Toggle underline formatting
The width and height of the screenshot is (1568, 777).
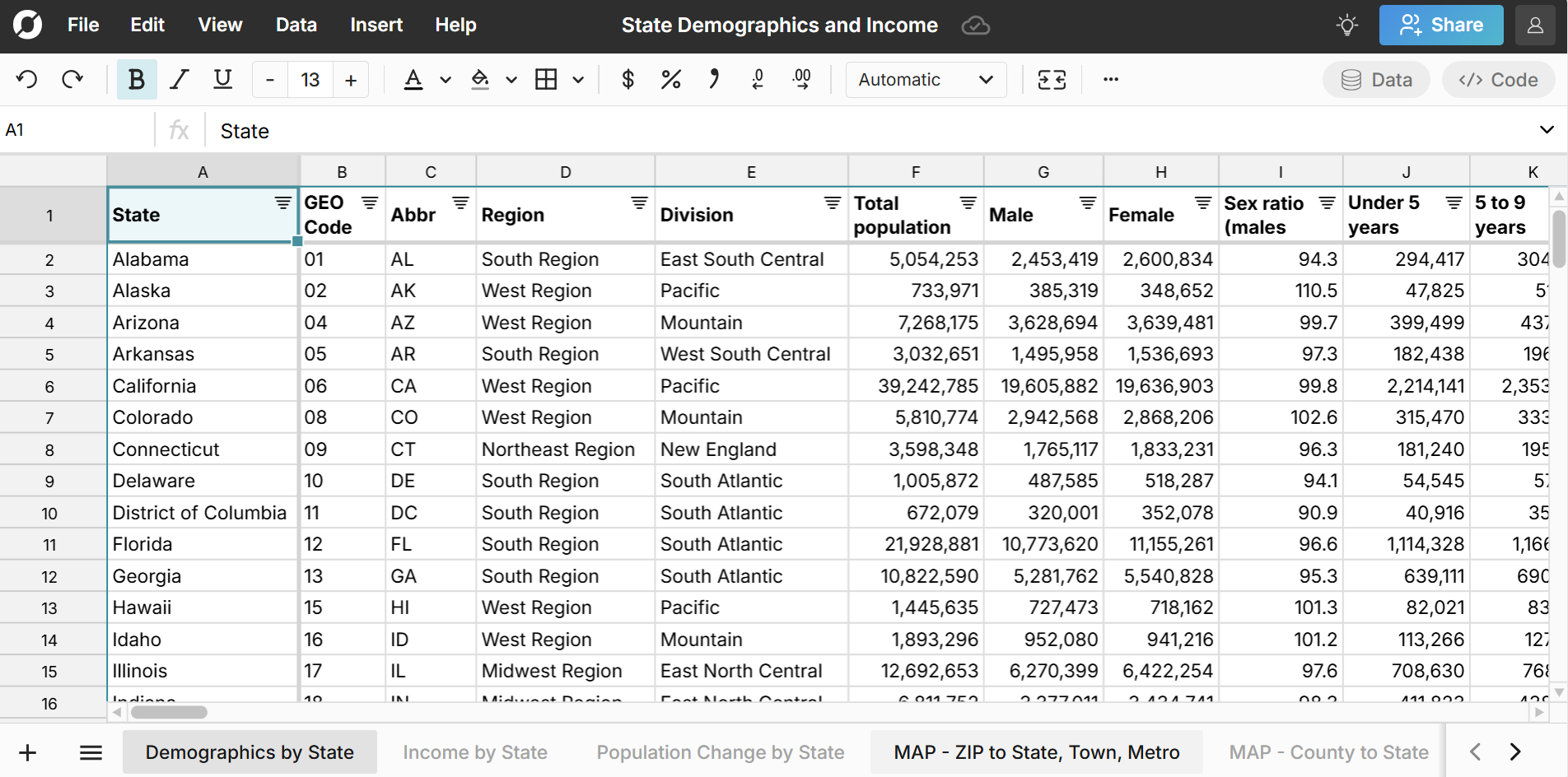point(222,79)
